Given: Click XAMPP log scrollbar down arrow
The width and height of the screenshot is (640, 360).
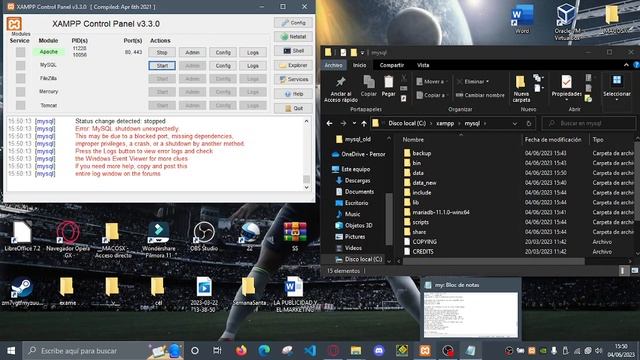Looking at the screenshot, I should pyautogui.click(x=307, y=187).
